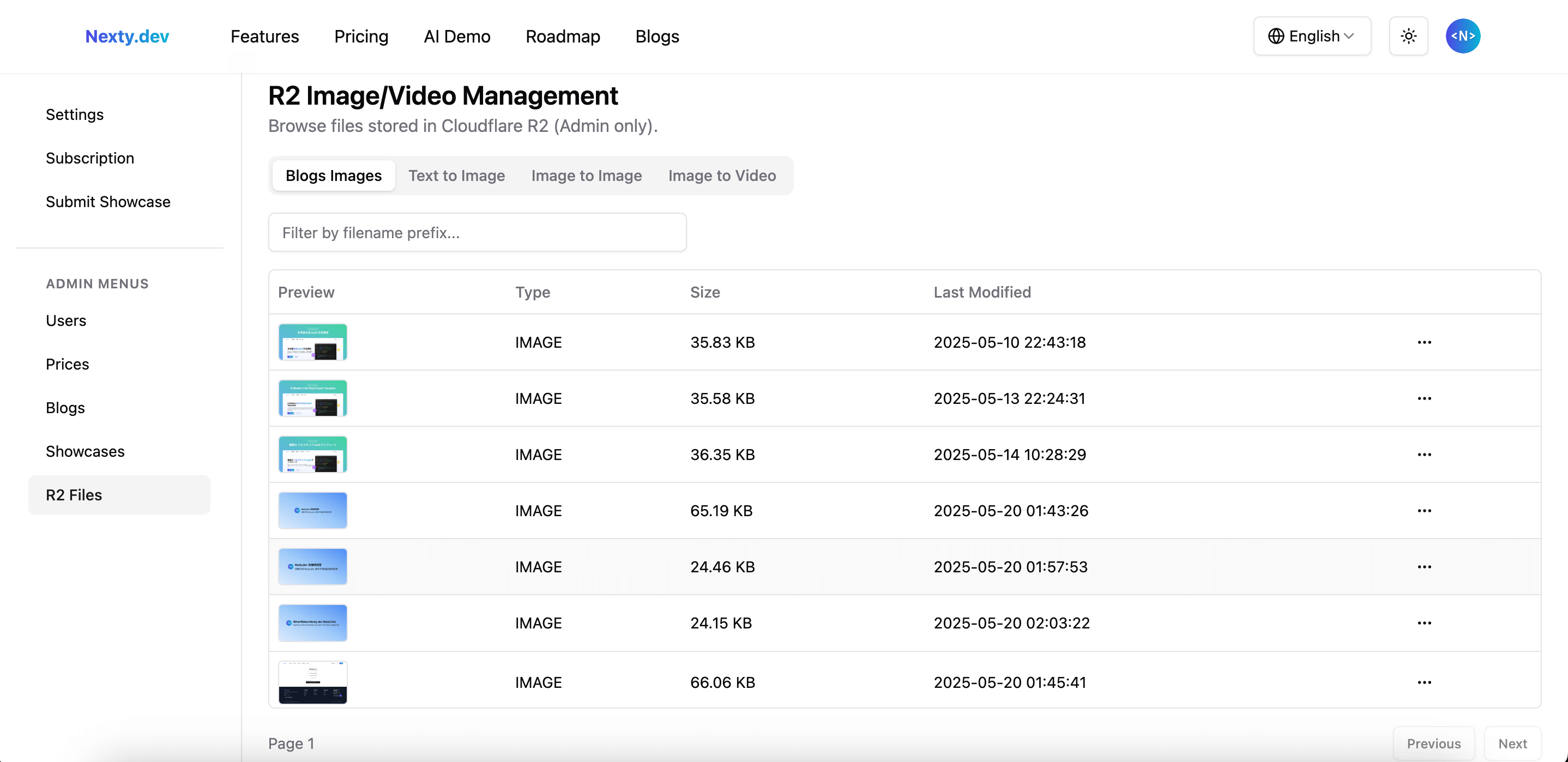Open actions menu for 36.35 KB image
The width and height of the screenshot is (1568, 762).
point(1424,455)
